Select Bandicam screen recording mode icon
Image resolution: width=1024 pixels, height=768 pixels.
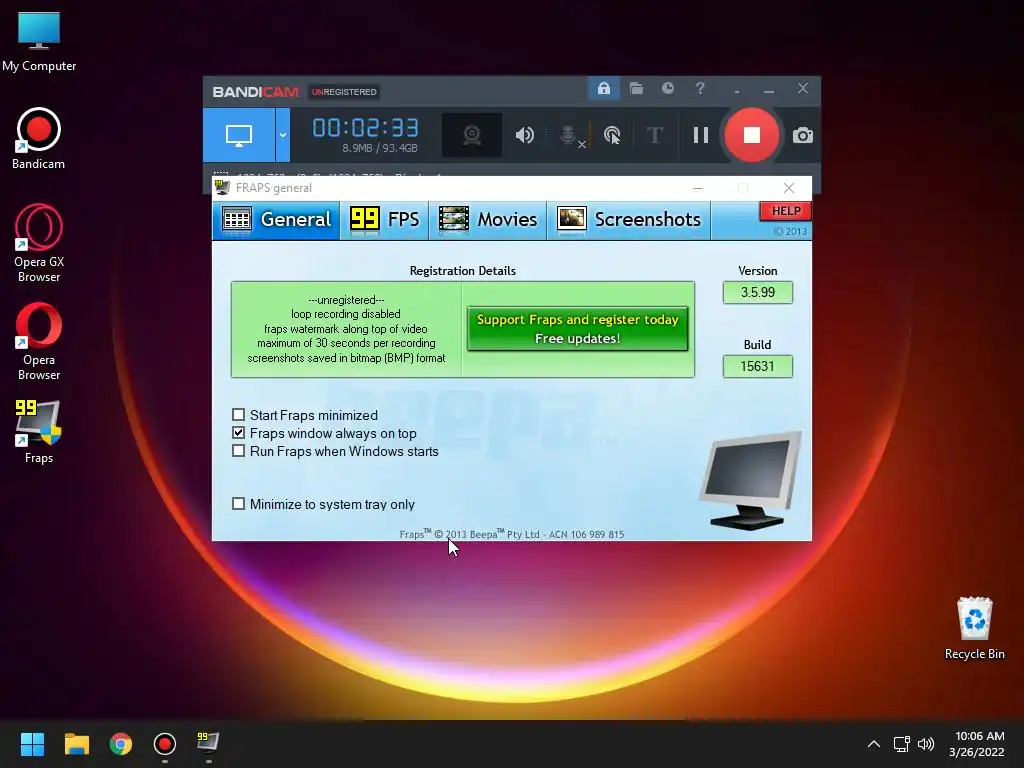coord(239,135)
